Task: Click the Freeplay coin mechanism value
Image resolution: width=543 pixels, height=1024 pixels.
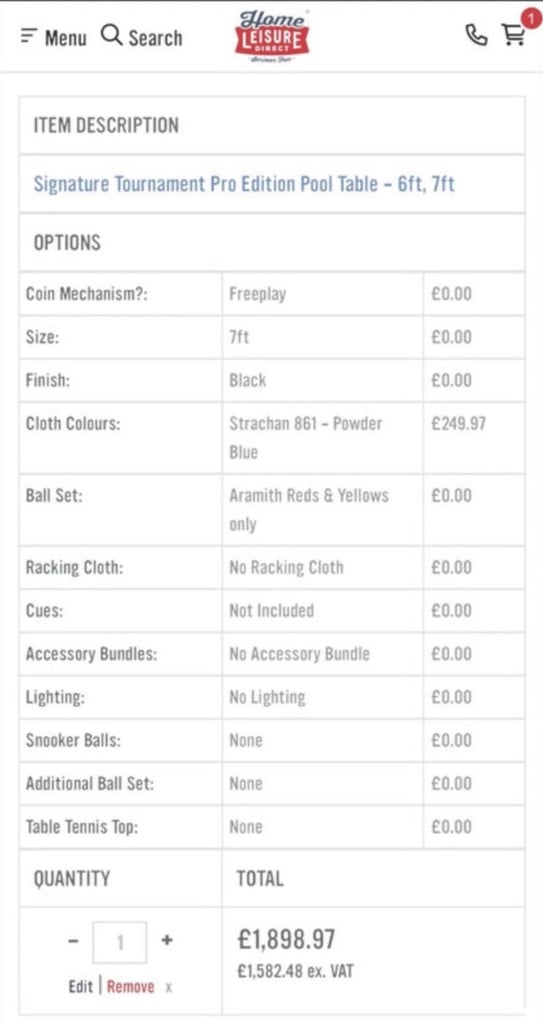Action: [257, 294]
